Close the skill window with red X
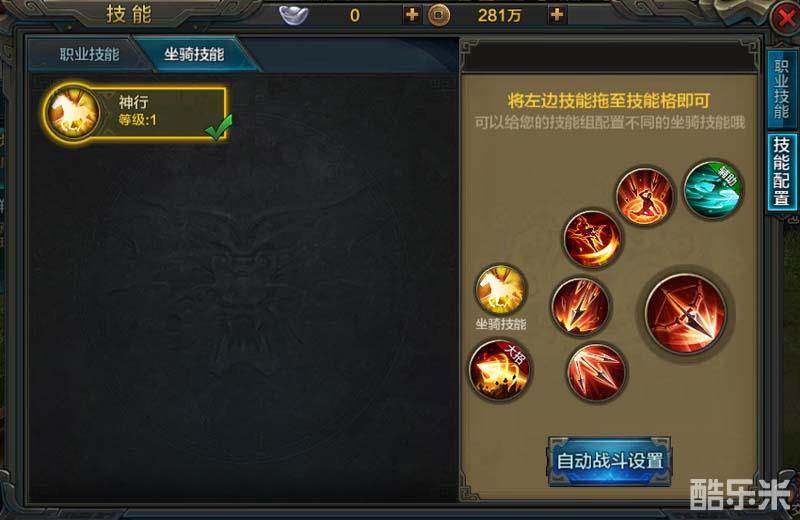 click(x=785, y=18)
